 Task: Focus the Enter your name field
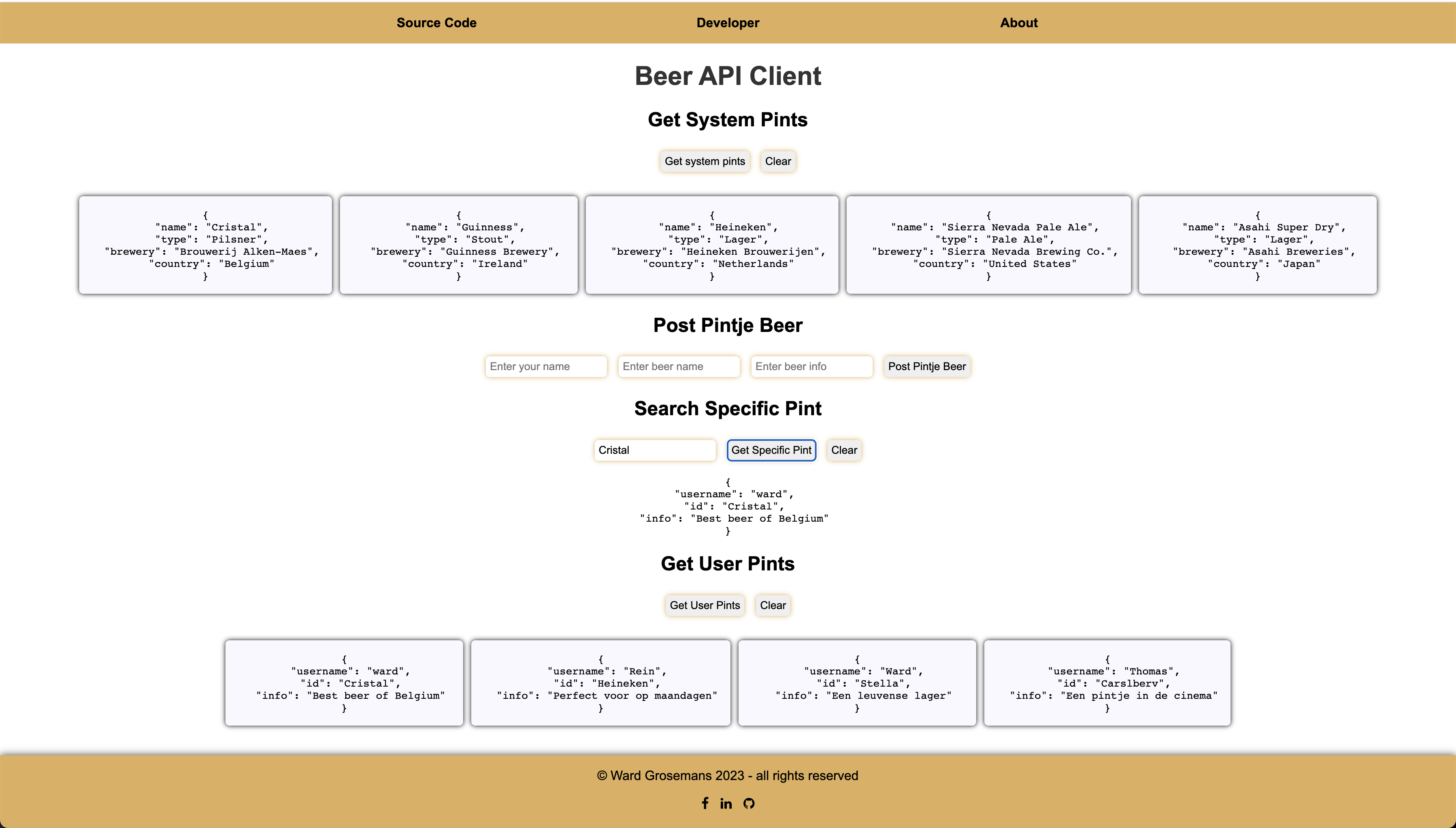[x=546, y=366]
